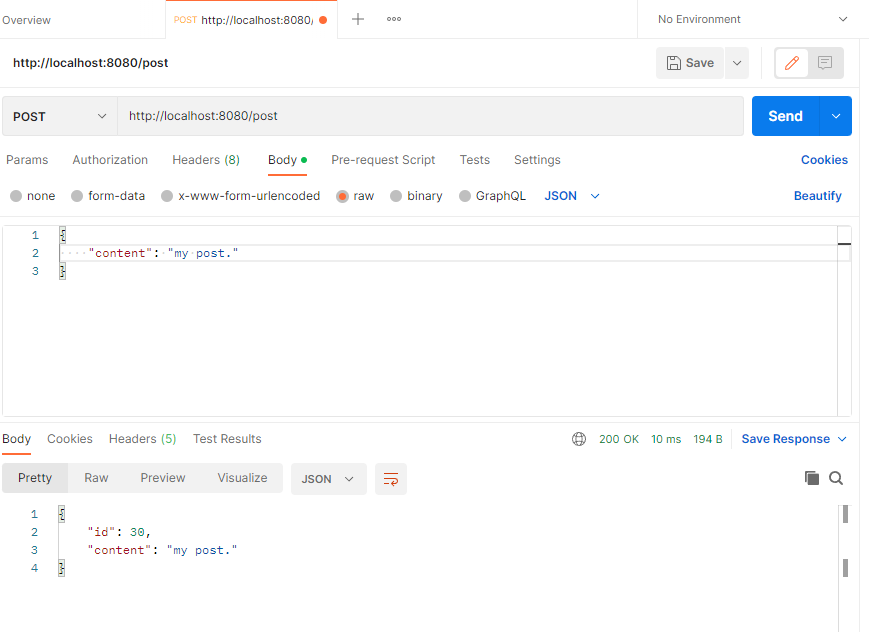Open the Tests tab
This screenshot has width=869, height=632.
tap(475, 160)
